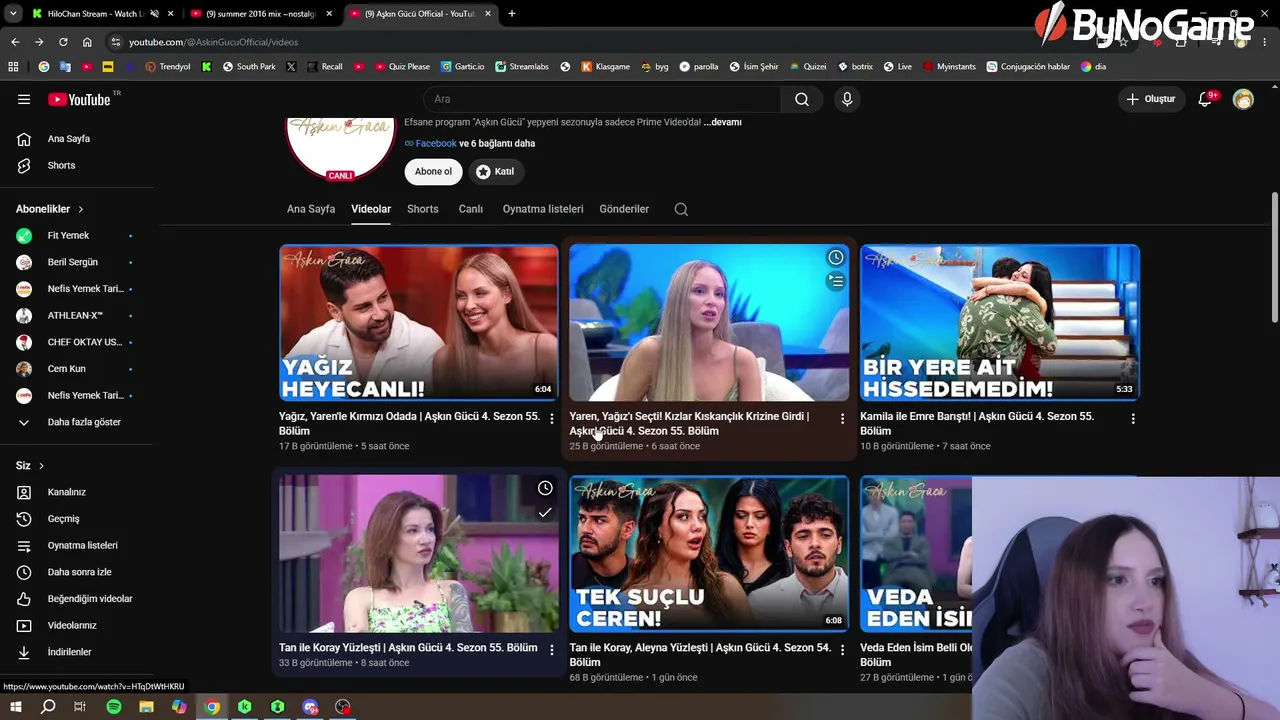Open Discord from the taskbar
Image resolution: width=1280 pixels, height=720 pixels.
310,707
